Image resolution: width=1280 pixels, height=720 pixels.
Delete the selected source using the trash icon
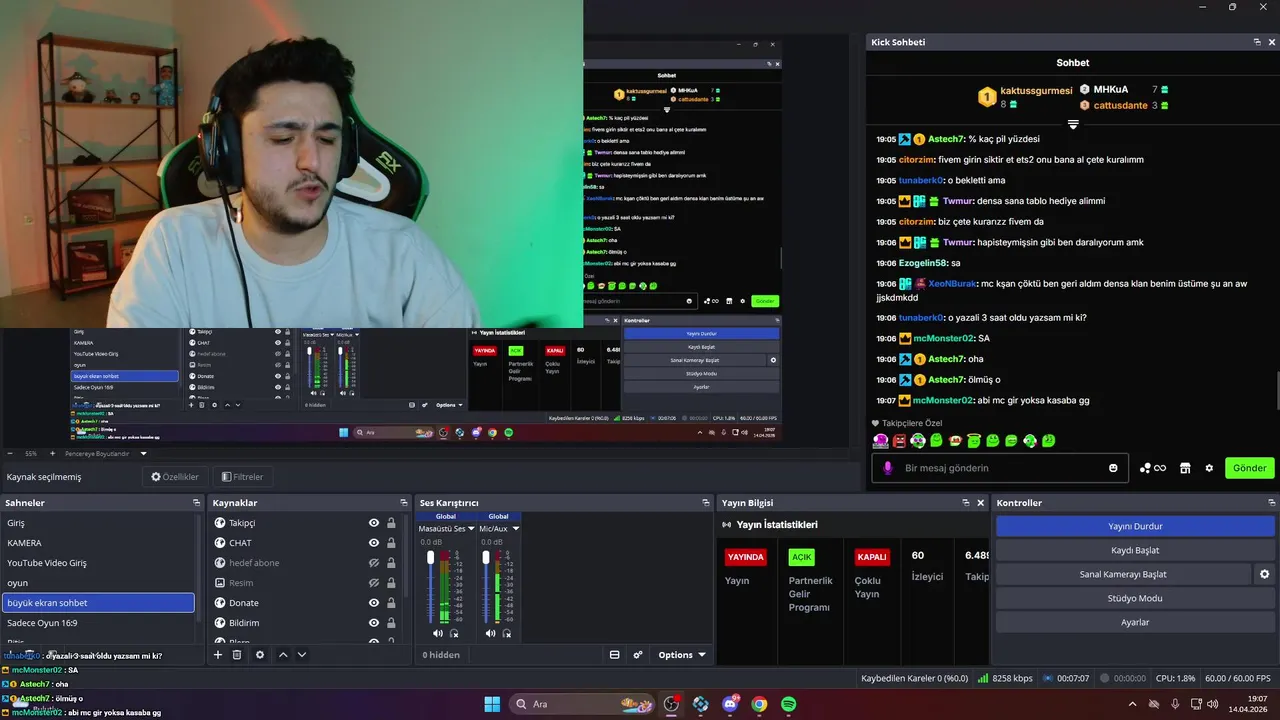click(x=237, y=655)
